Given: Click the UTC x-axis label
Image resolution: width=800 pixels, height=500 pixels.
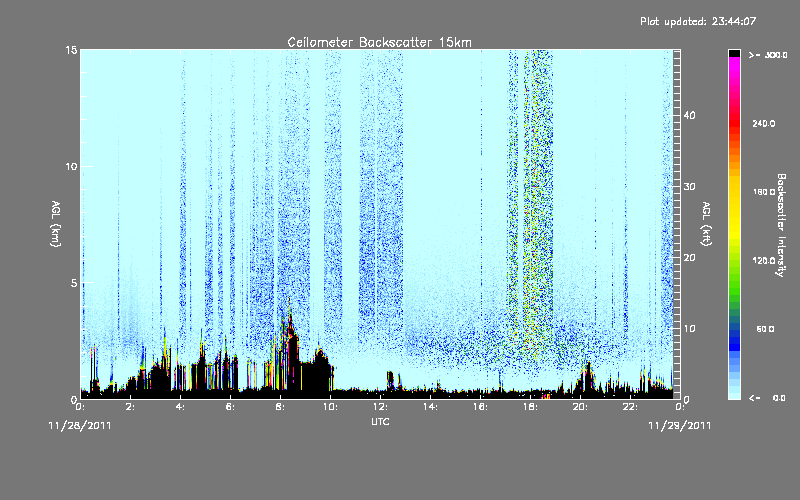Looking at the screenshot, I should tap(380, 421).
